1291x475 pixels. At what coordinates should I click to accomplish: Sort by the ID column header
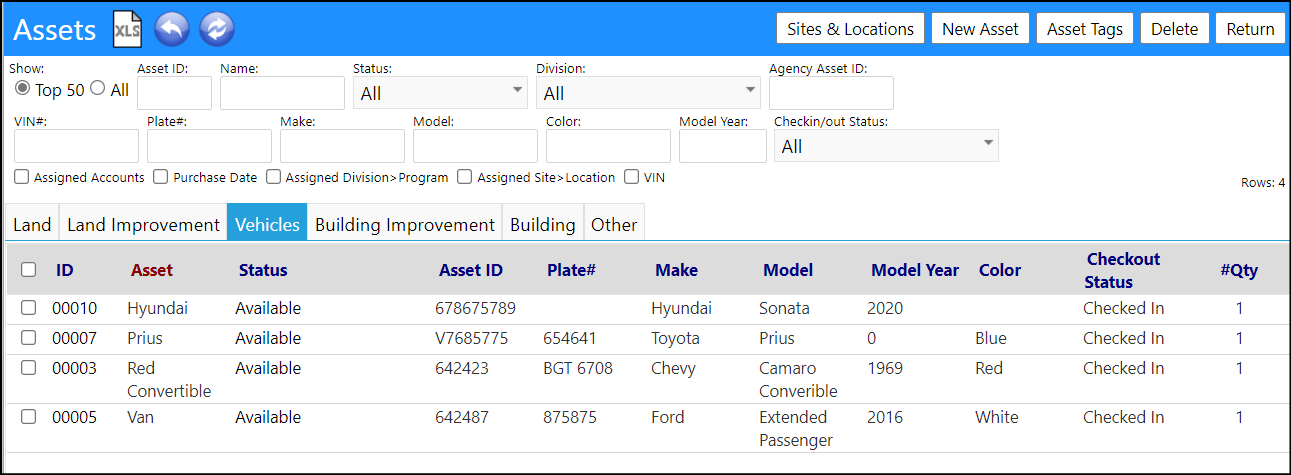pos(65,270)
